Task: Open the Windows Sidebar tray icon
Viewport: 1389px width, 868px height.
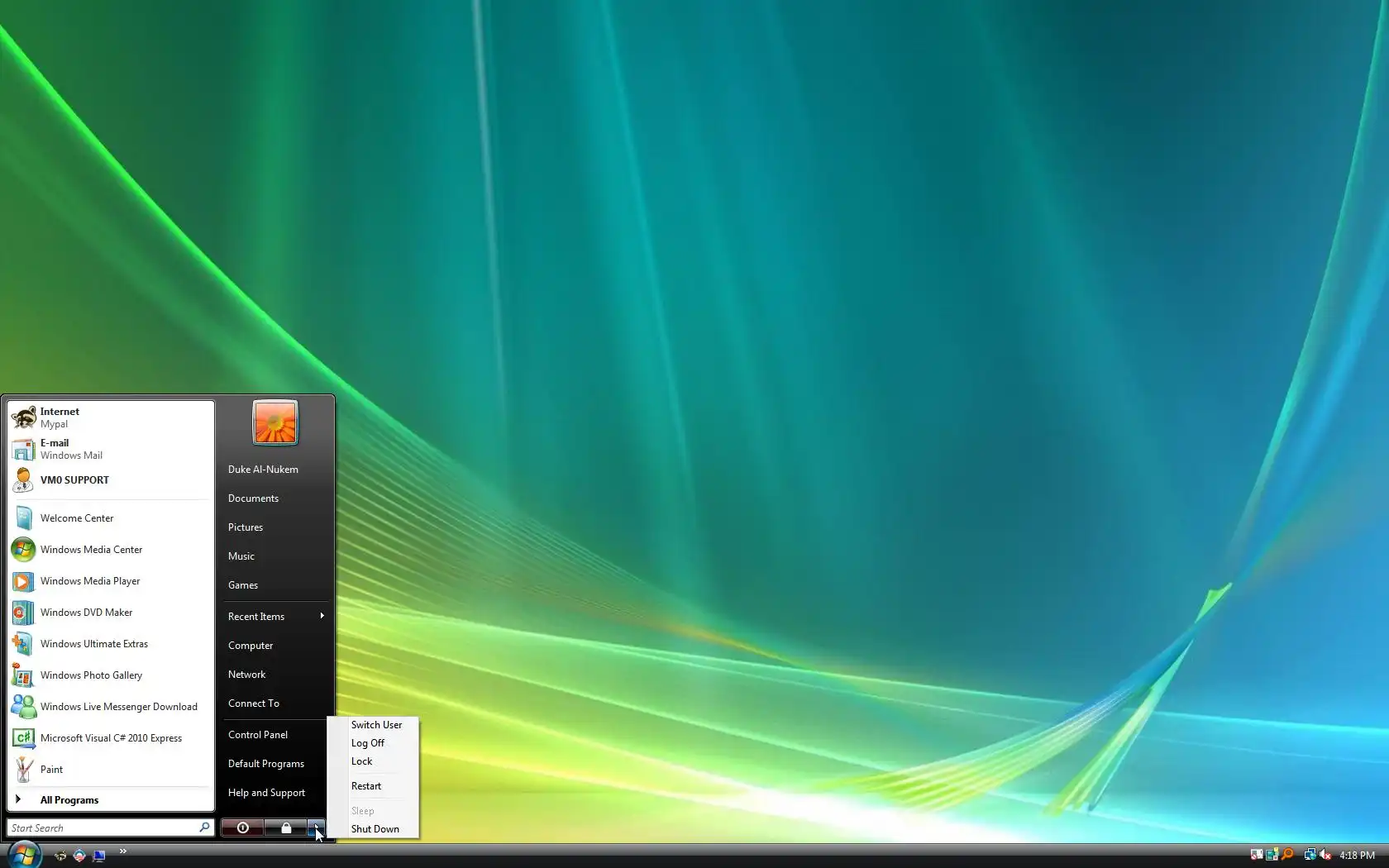Action: (x=1272, y=855)
